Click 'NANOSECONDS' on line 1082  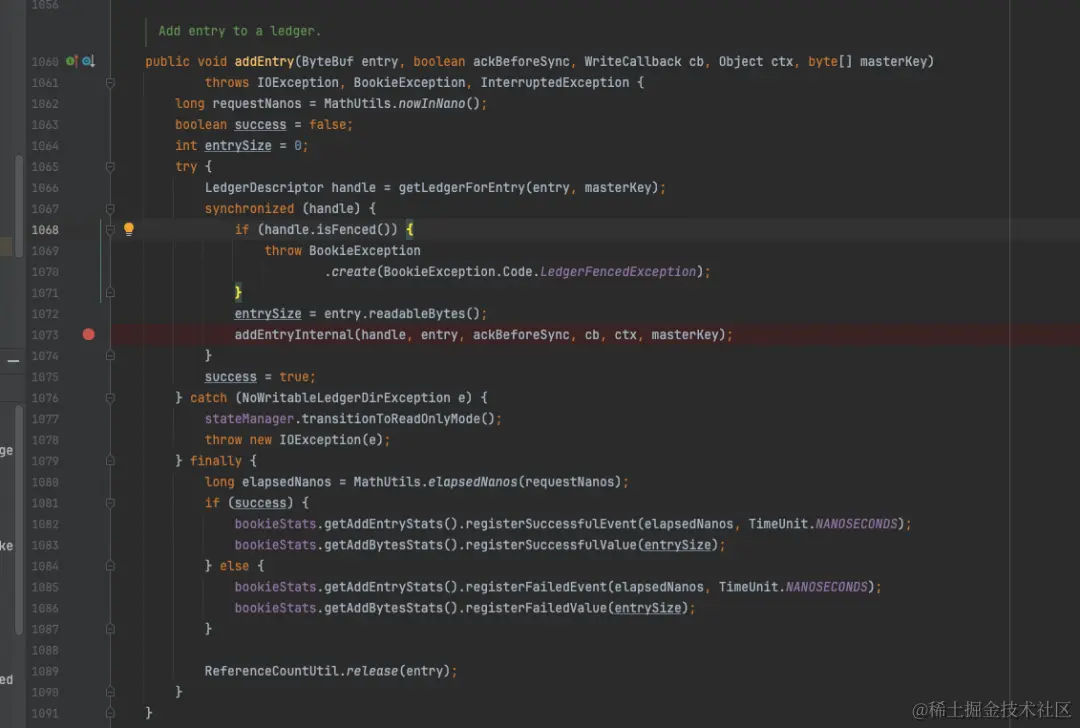(x=856, y=523)
